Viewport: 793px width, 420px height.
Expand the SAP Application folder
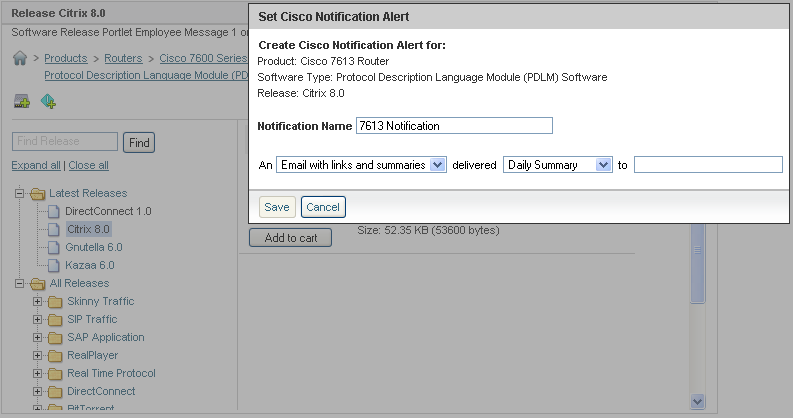tap(37, 337)
